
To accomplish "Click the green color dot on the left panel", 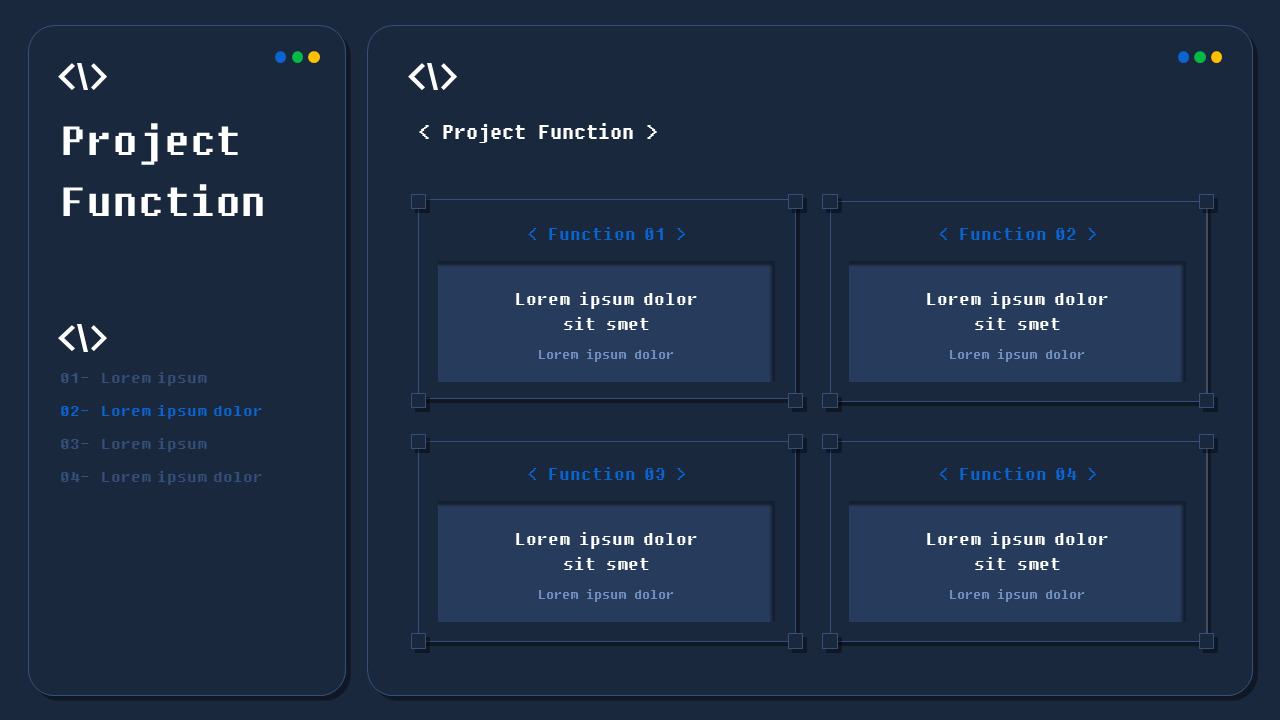I will point(297,57).
